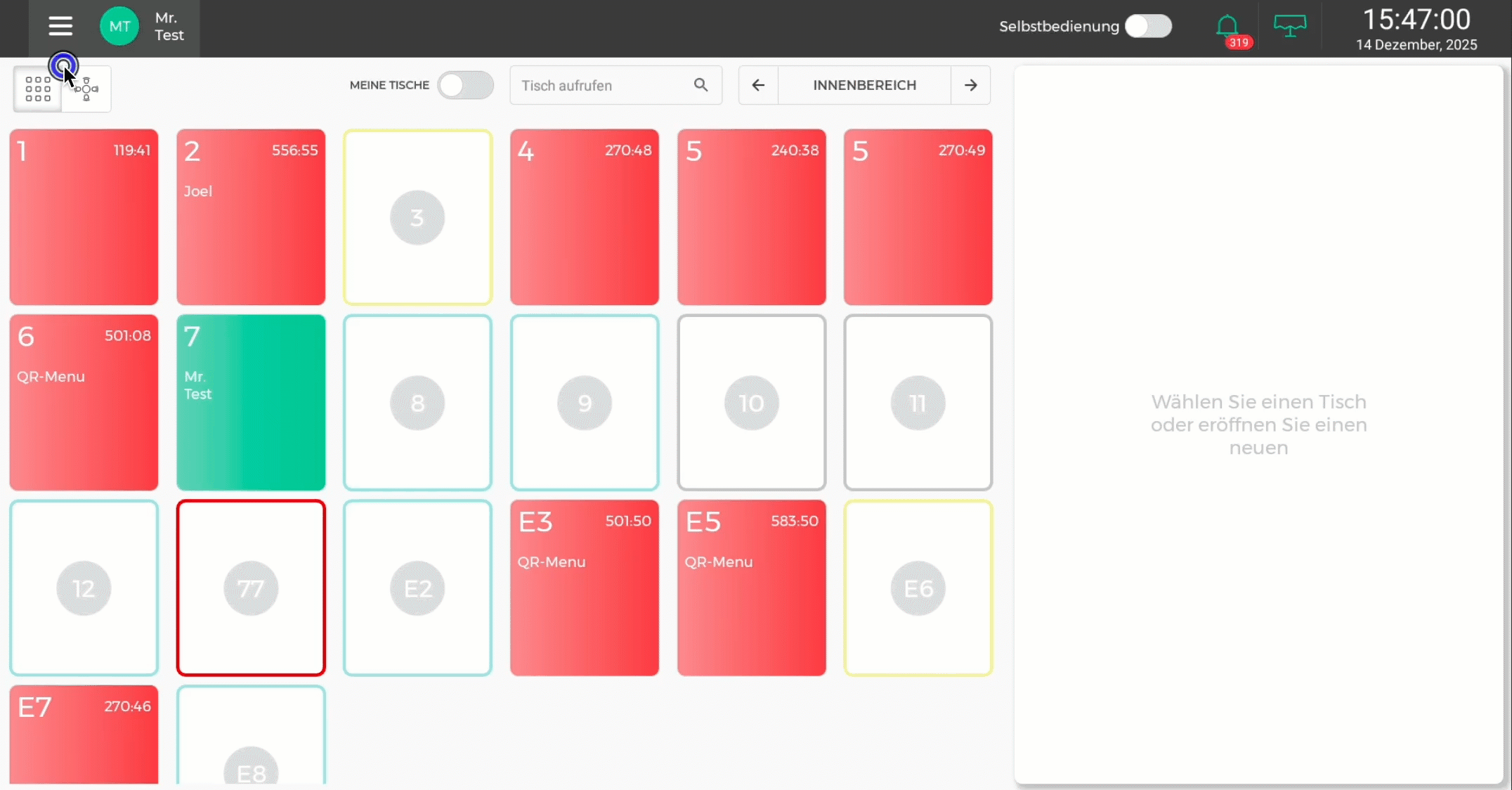Open empty table 3
This screenshot has width=1512, height=790.
click(x=417, y=217)
